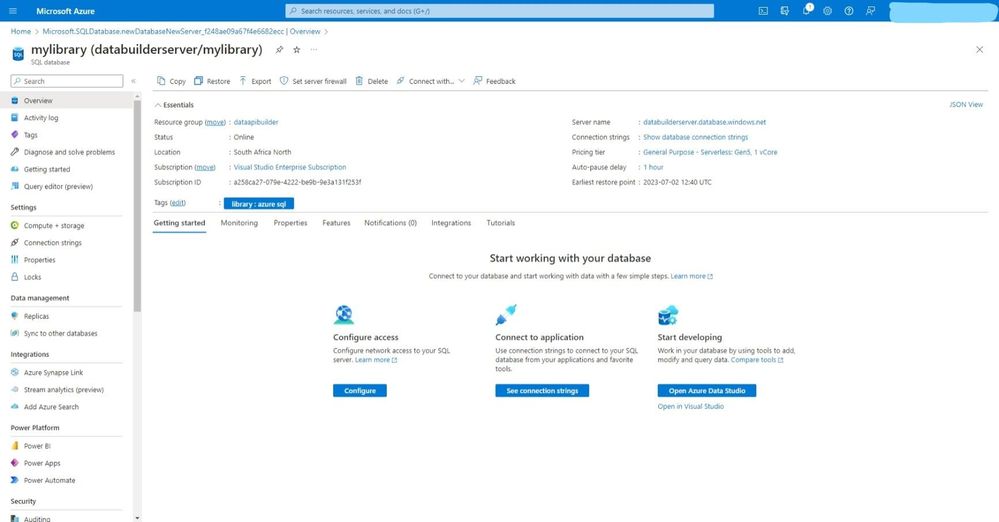Screen dimensions: 999x522
Task: Open the Overview menu item
Action: [x=66, y=101]
